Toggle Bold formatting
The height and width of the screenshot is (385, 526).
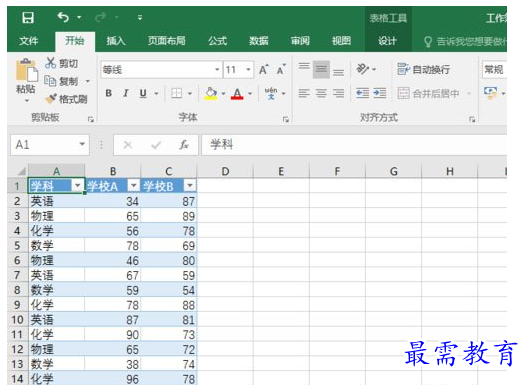[x=109, y=93]
